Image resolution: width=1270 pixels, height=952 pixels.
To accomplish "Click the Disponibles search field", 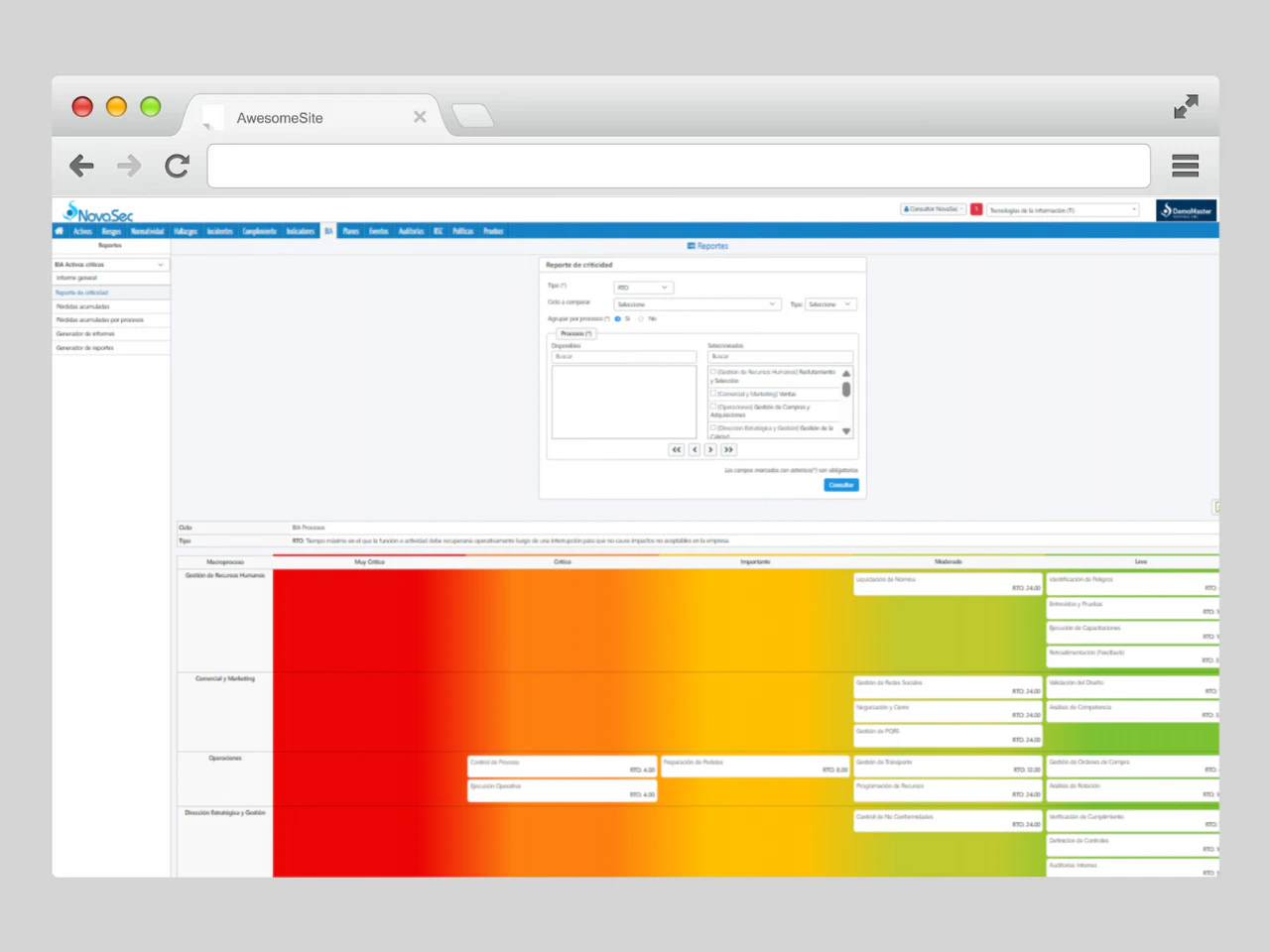I will pyautogui.click(x=624, y=357).
